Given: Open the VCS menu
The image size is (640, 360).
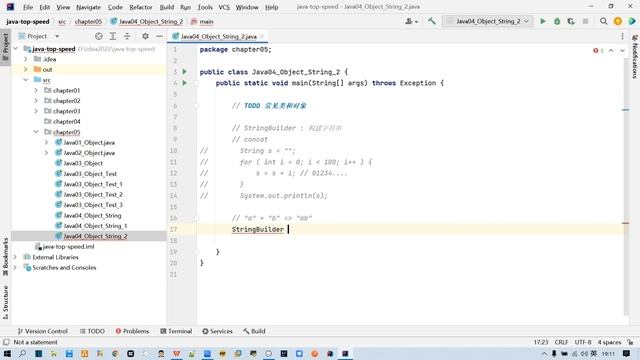Looking at the screenshot, I should point(224,7).
